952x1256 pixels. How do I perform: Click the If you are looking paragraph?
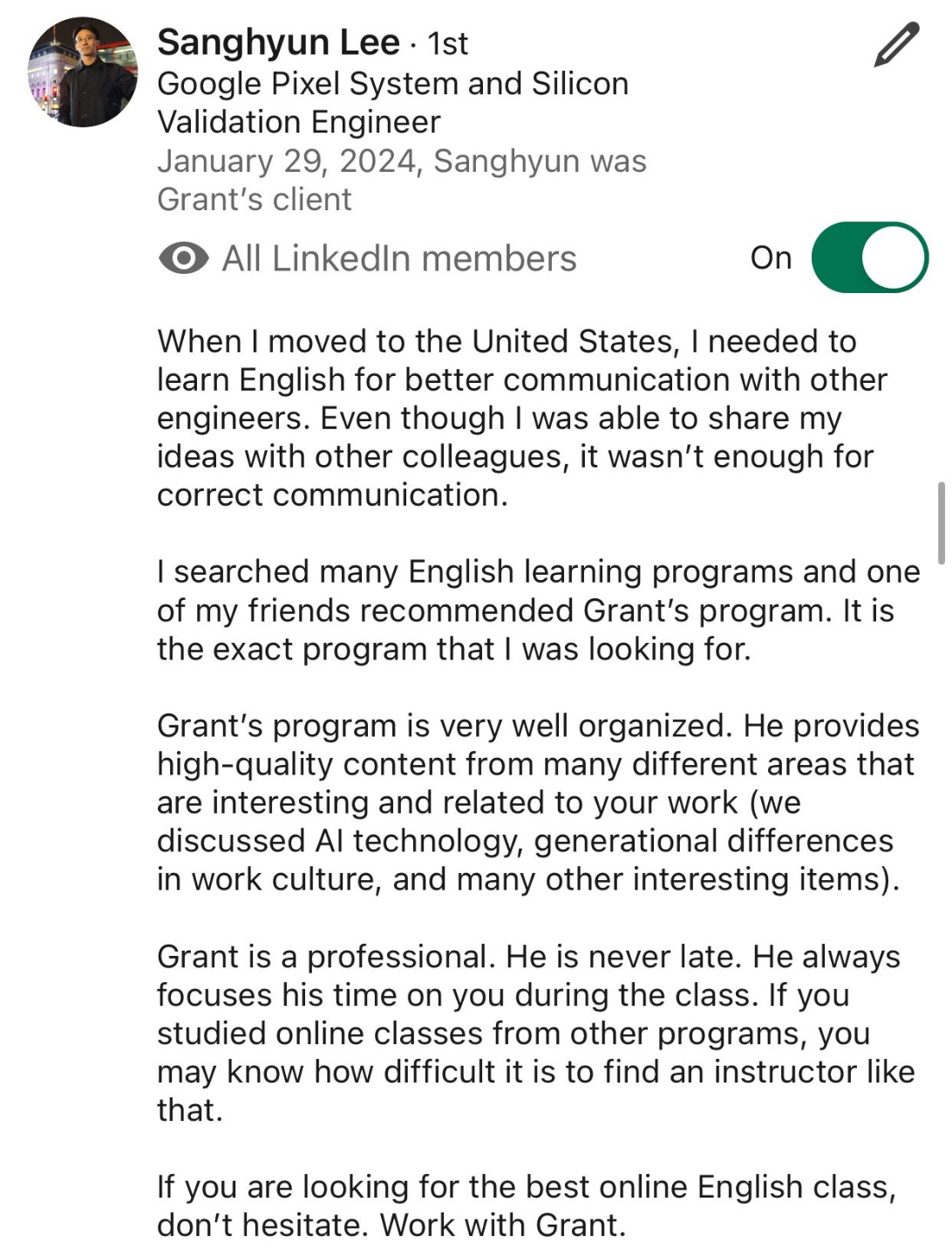pyautogui.click(x=527, y=1205)
